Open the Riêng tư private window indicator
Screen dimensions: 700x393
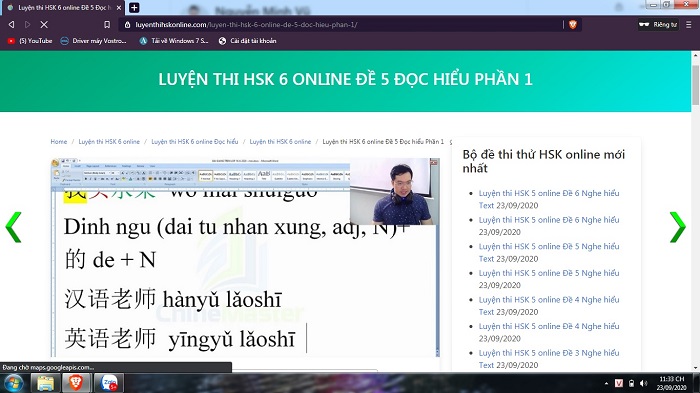point(658,25)
